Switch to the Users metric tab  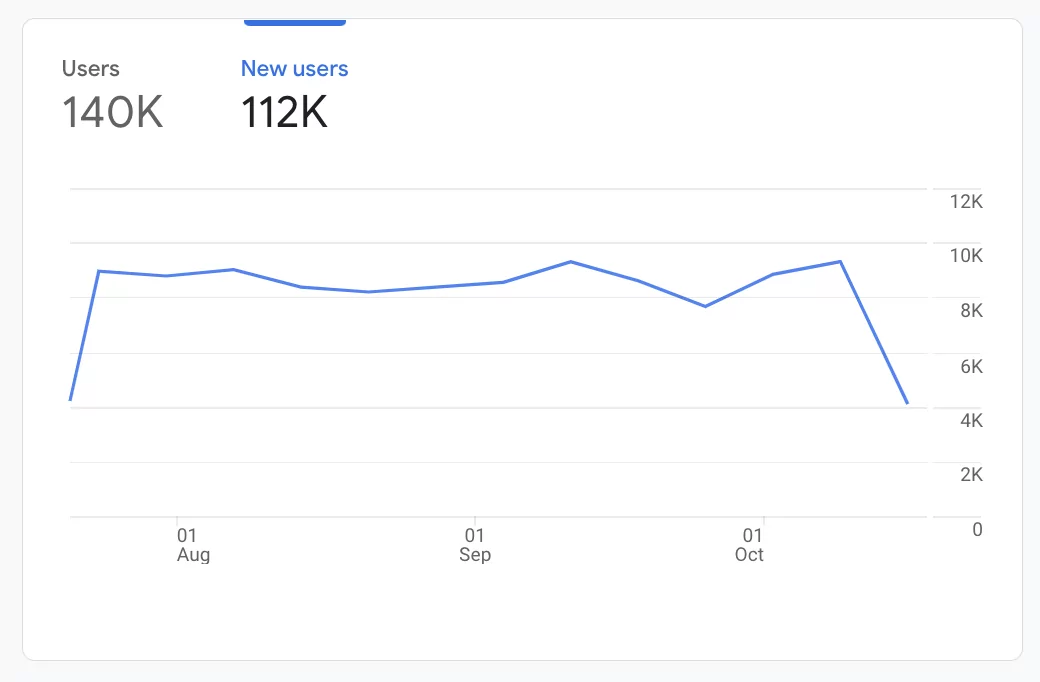90,69
